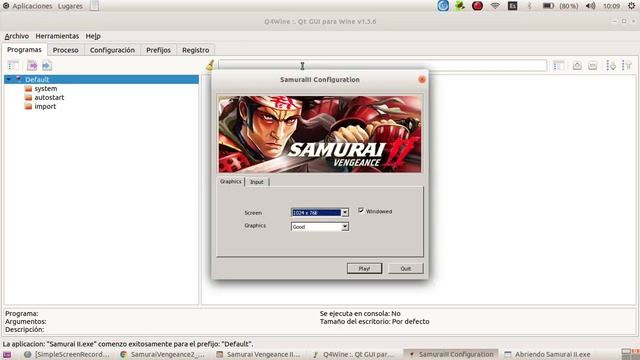The height and width of the screenshot is (360, 640).
Task: Click the list view icon beside the search field
Action: 558,65
